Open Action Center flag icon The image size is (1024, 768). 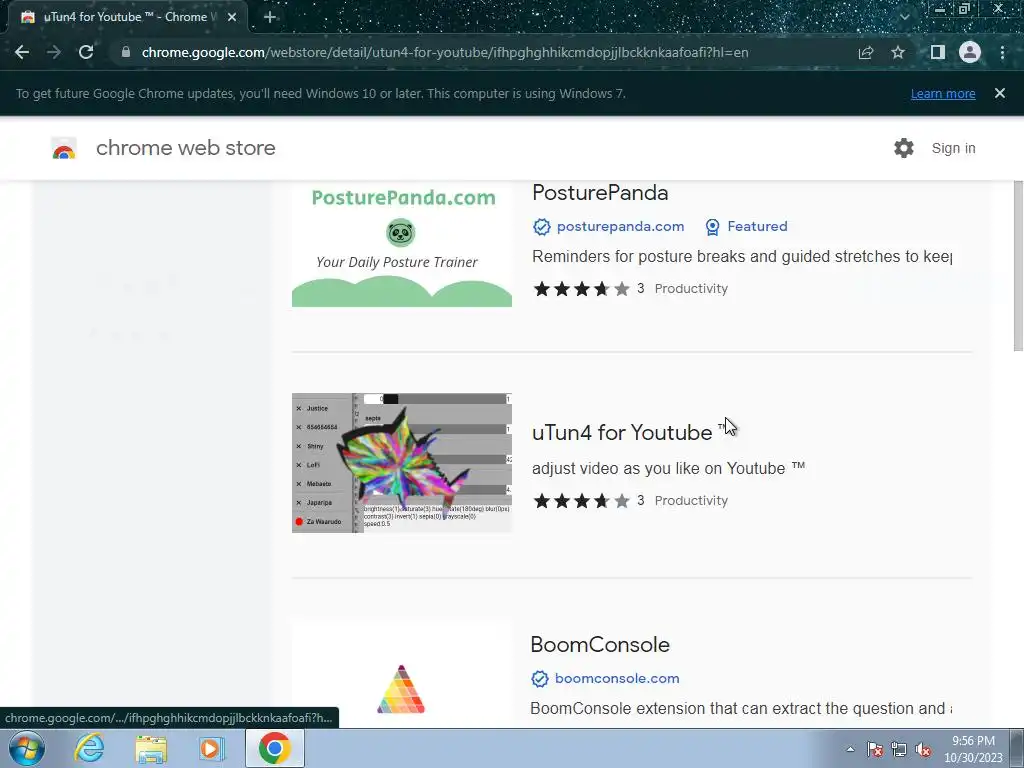(x=875, y=749)
